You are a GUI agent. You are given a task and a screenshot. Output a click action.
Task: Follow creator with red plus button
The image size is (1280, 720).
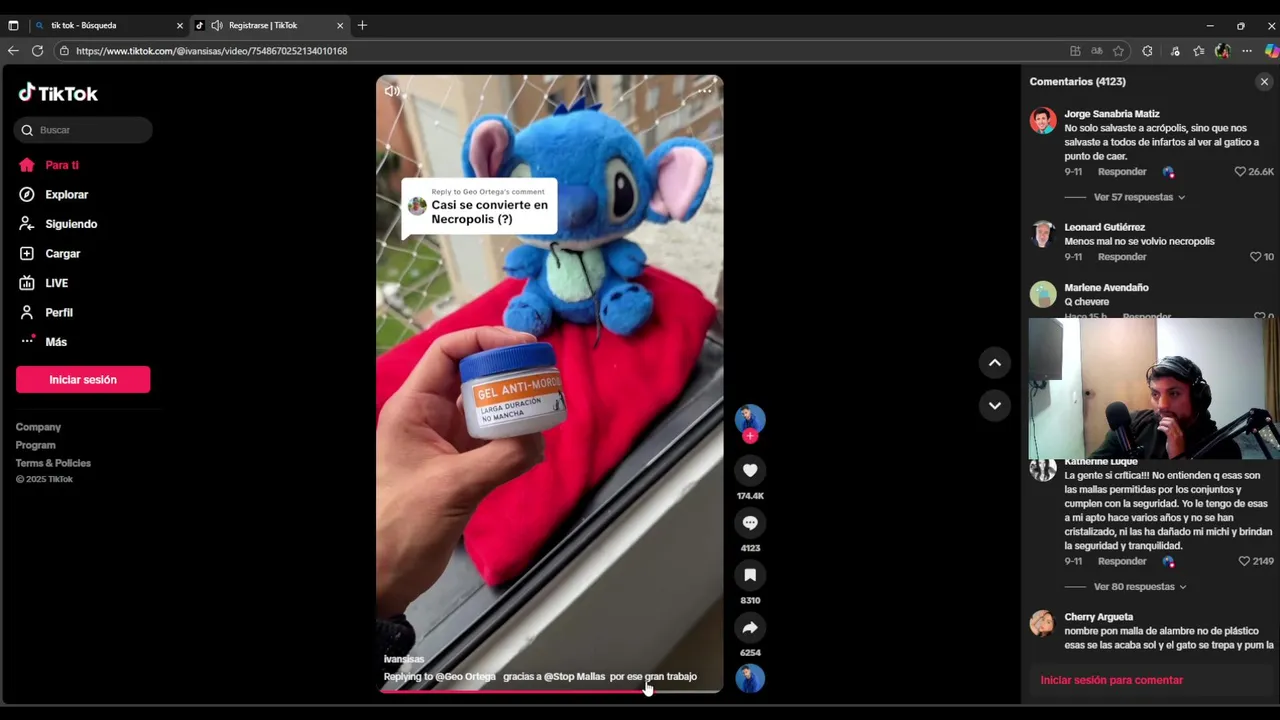750,436
